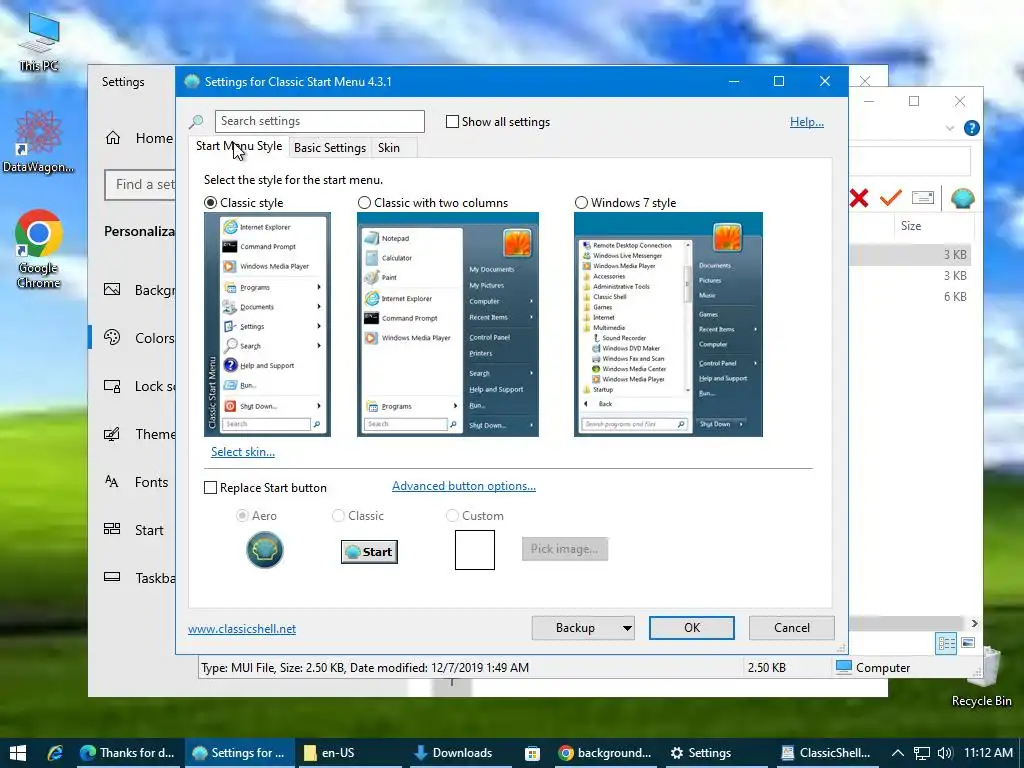Open Thanks for d... Edge taskbar window
The image size is (1024, 768).
pos(127,753)
